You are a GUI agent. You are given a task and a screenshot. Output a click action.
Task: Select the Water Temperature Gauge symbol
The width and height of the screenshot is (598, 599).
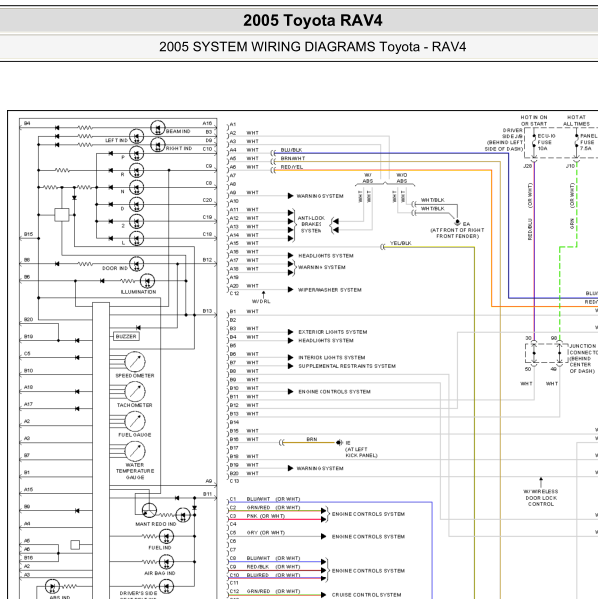click(135, 452)
